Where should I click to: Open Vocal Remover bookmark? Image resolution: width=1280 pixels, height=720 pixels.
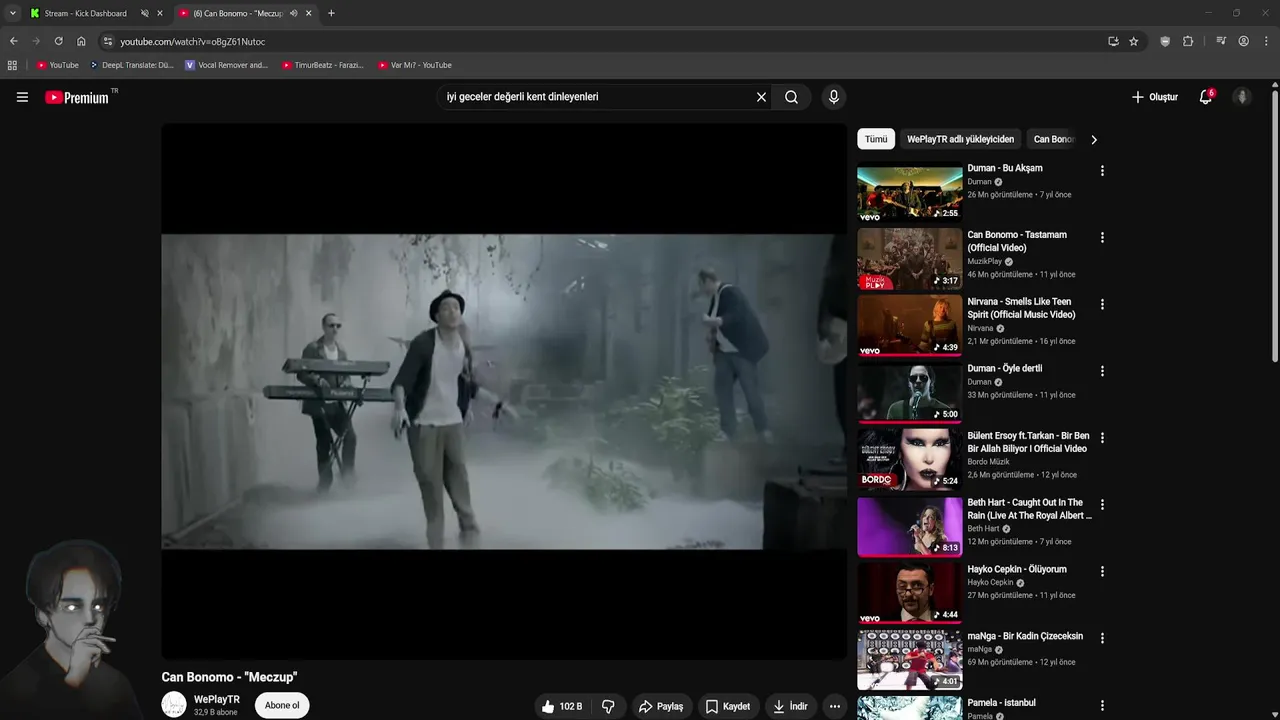227,65
